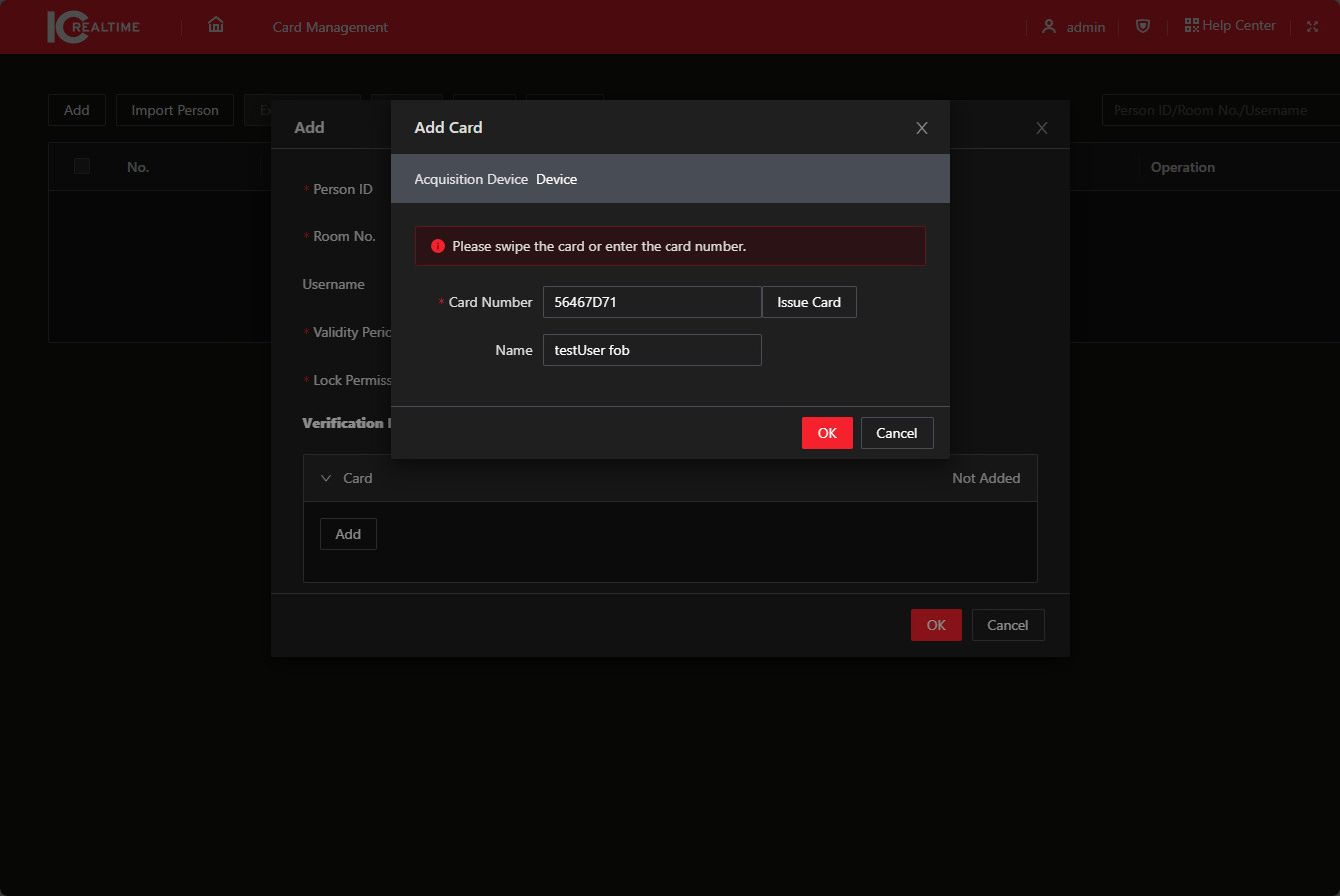Collapse the Card section chevron

pyautogui.click(x=326, y=478)
